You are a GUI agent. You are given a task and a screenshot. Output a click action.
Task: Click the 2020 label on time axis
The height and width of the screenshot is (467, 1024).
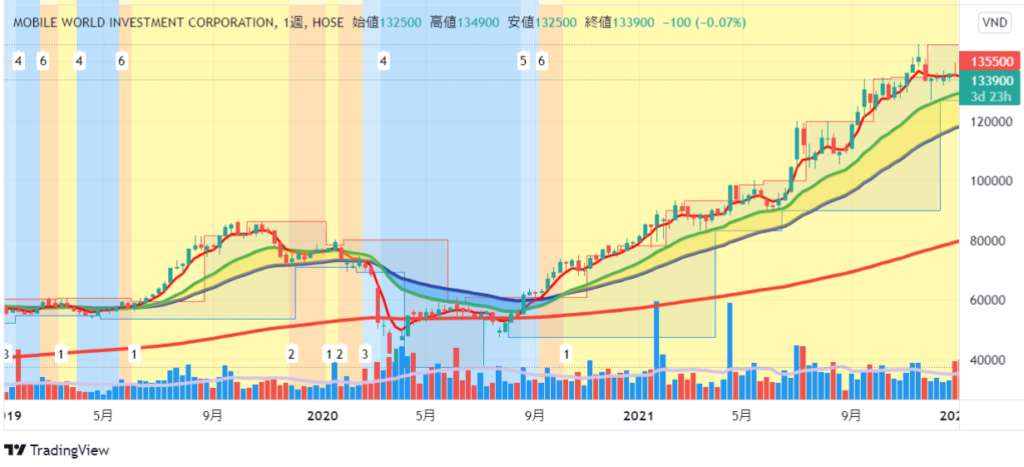tap(321, 414)
